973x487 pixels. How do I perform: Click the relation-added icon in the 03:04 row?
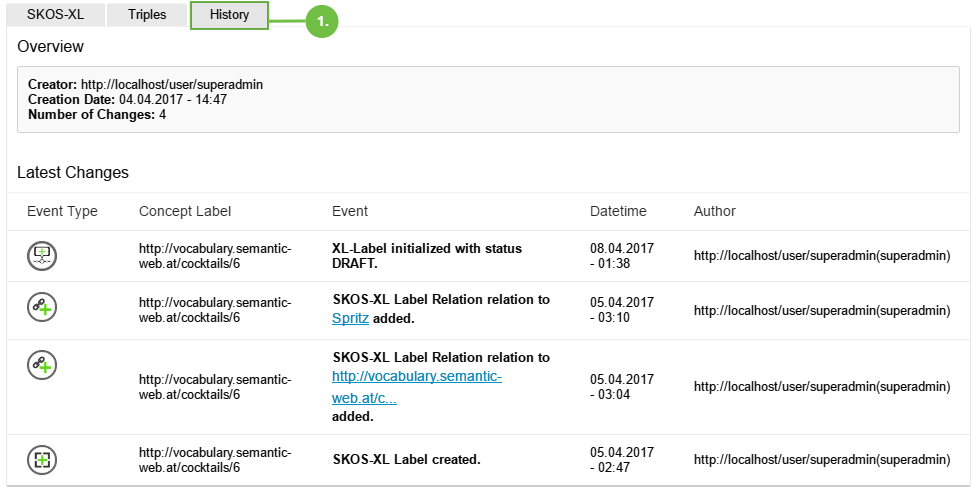click(42, 366)
